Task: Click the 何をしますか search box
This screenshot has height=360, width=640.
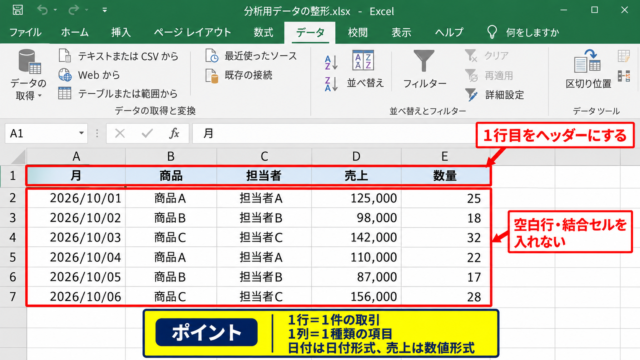Action: [532, 32]
